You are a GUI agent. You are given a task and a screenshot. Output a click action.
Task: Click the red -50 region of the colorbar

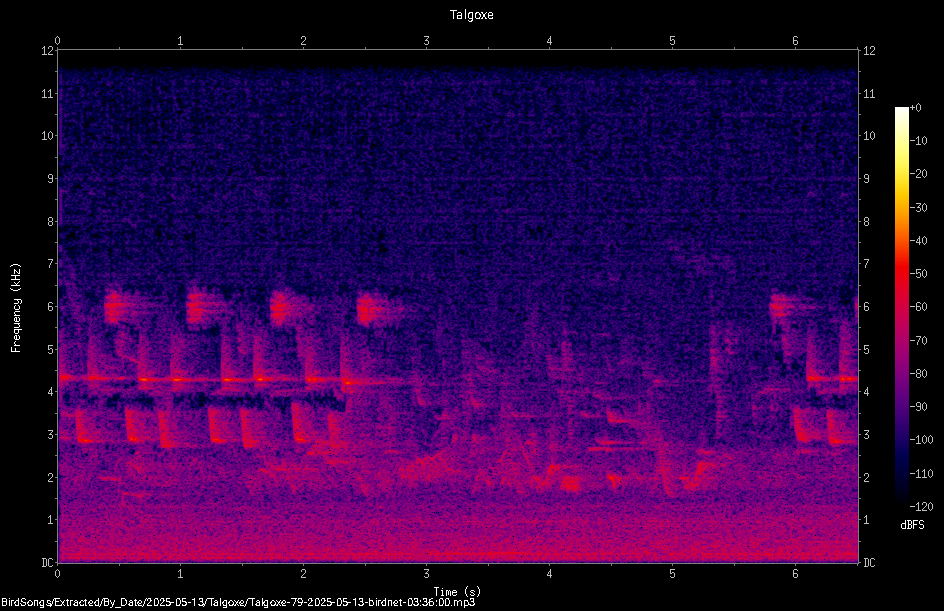[901, 274]
